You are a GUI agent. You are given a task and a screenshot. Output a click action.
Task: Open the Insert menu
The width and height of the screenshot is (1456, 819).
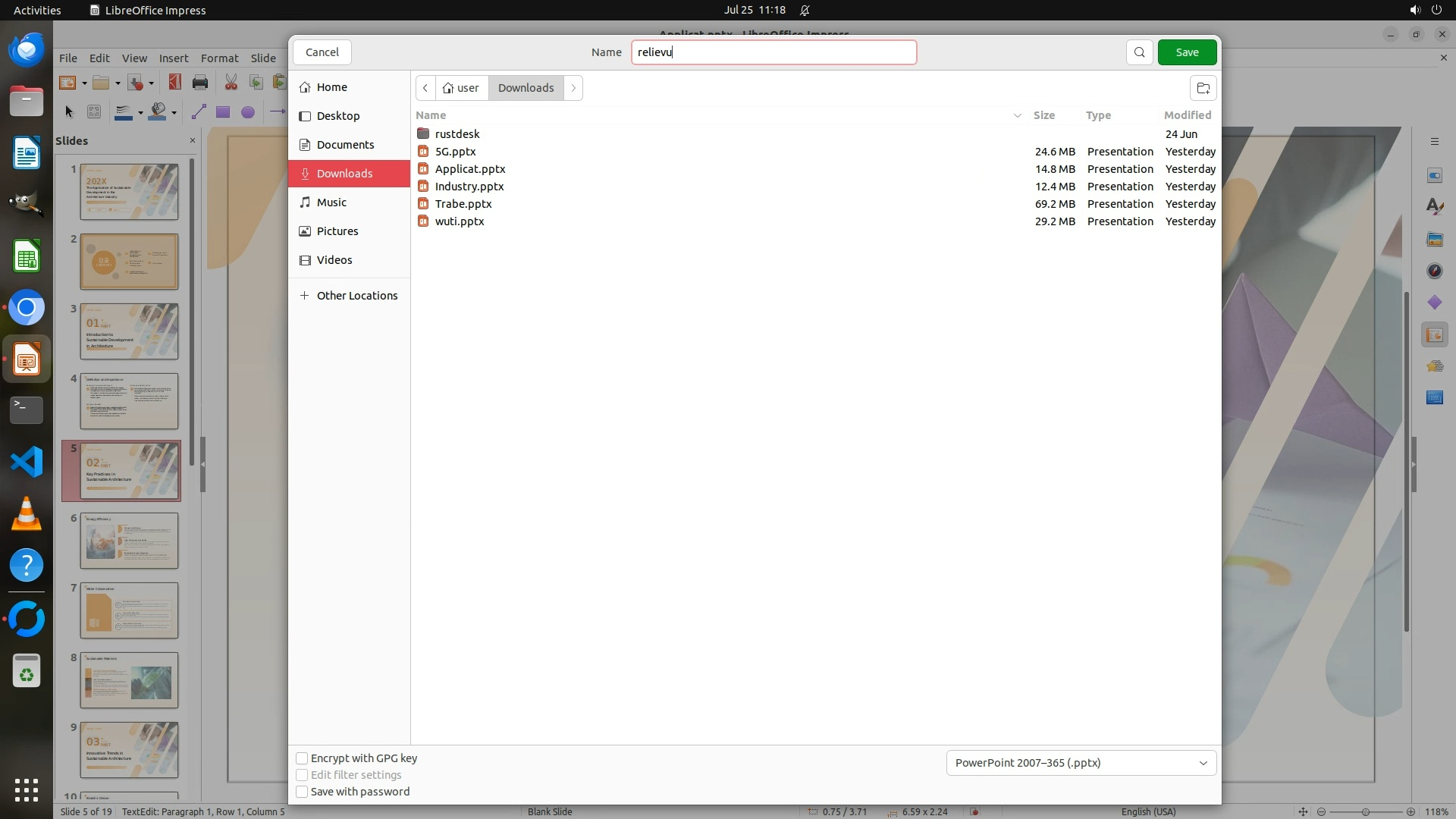[x=174, y=58]
